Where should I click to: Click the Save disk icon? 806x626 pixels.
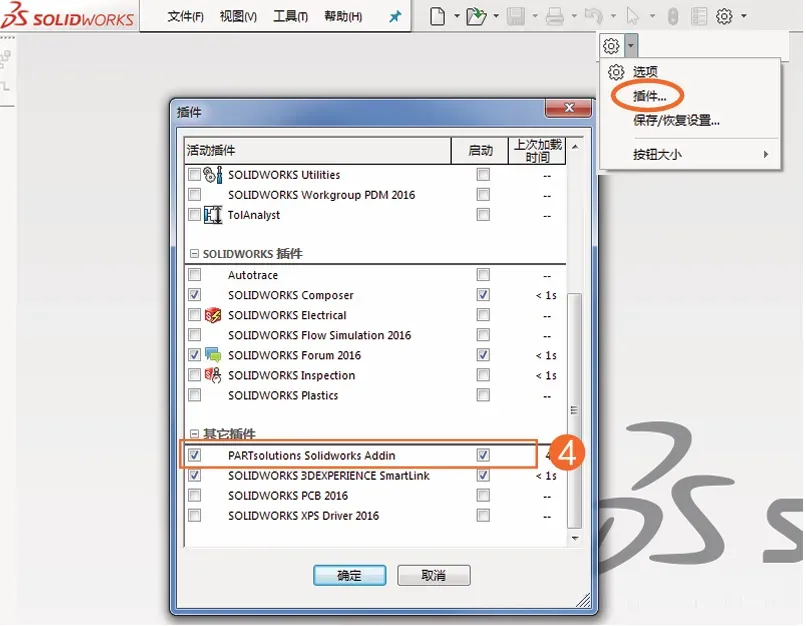click(x=516, y=16)
